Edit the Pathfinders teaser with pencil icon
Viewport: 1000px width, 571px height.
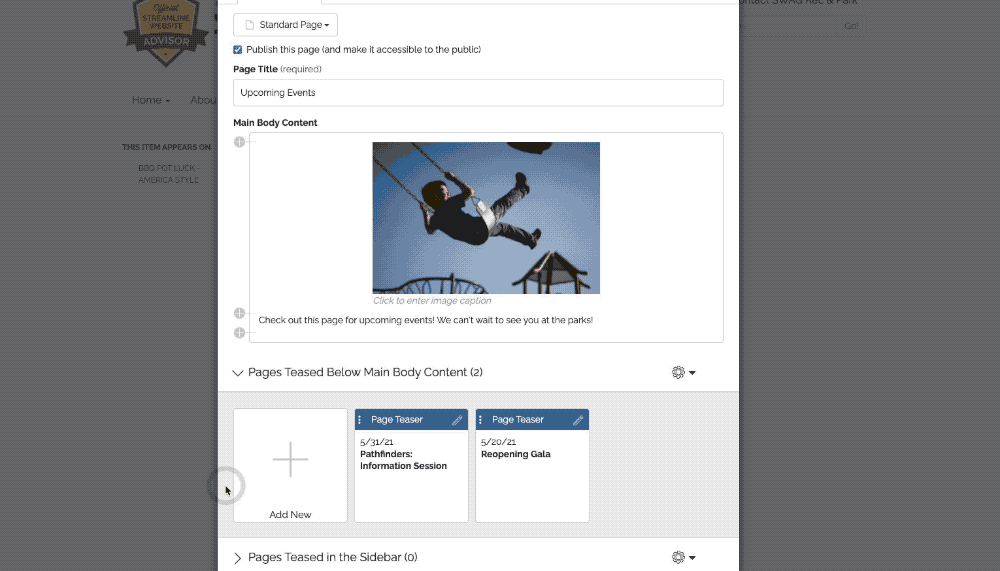[x=457, y=420]
